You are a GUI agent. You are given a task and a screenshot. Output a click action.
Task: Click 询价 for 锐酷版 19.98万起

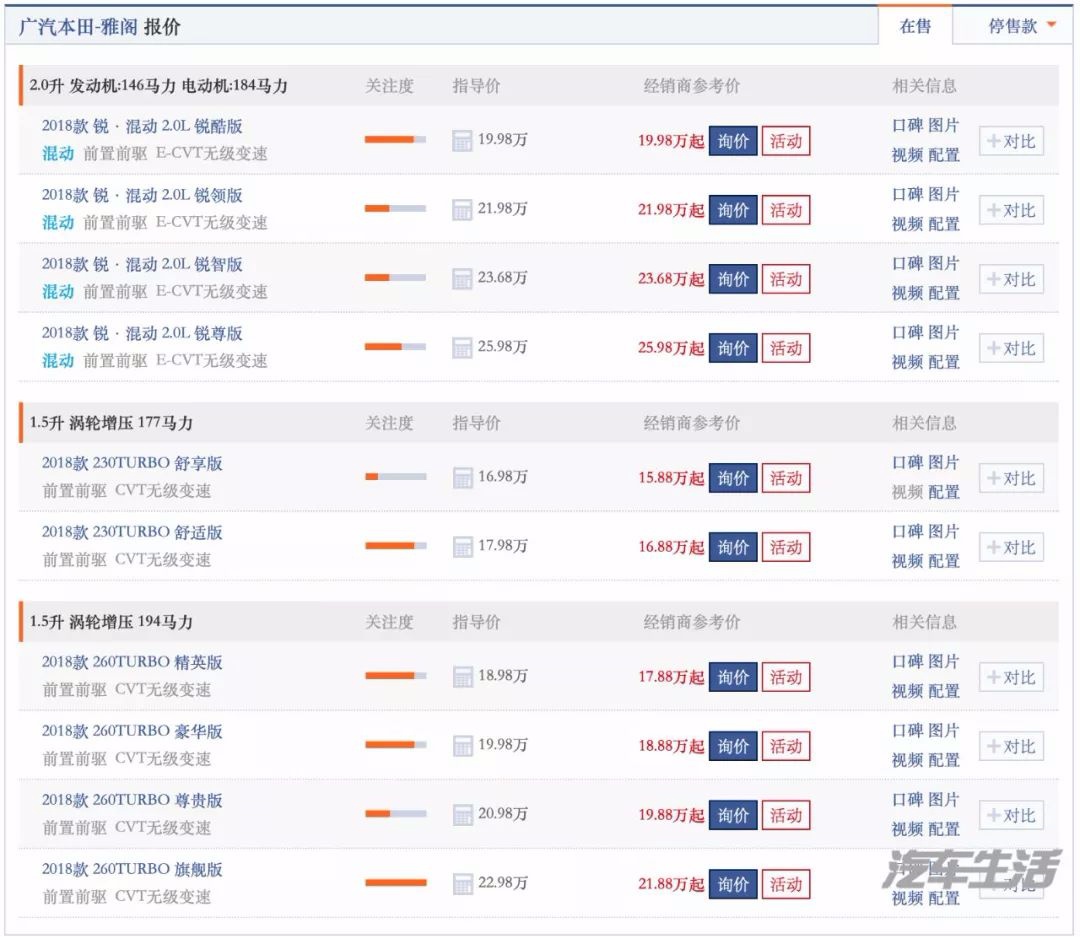[x=733, y=141]
